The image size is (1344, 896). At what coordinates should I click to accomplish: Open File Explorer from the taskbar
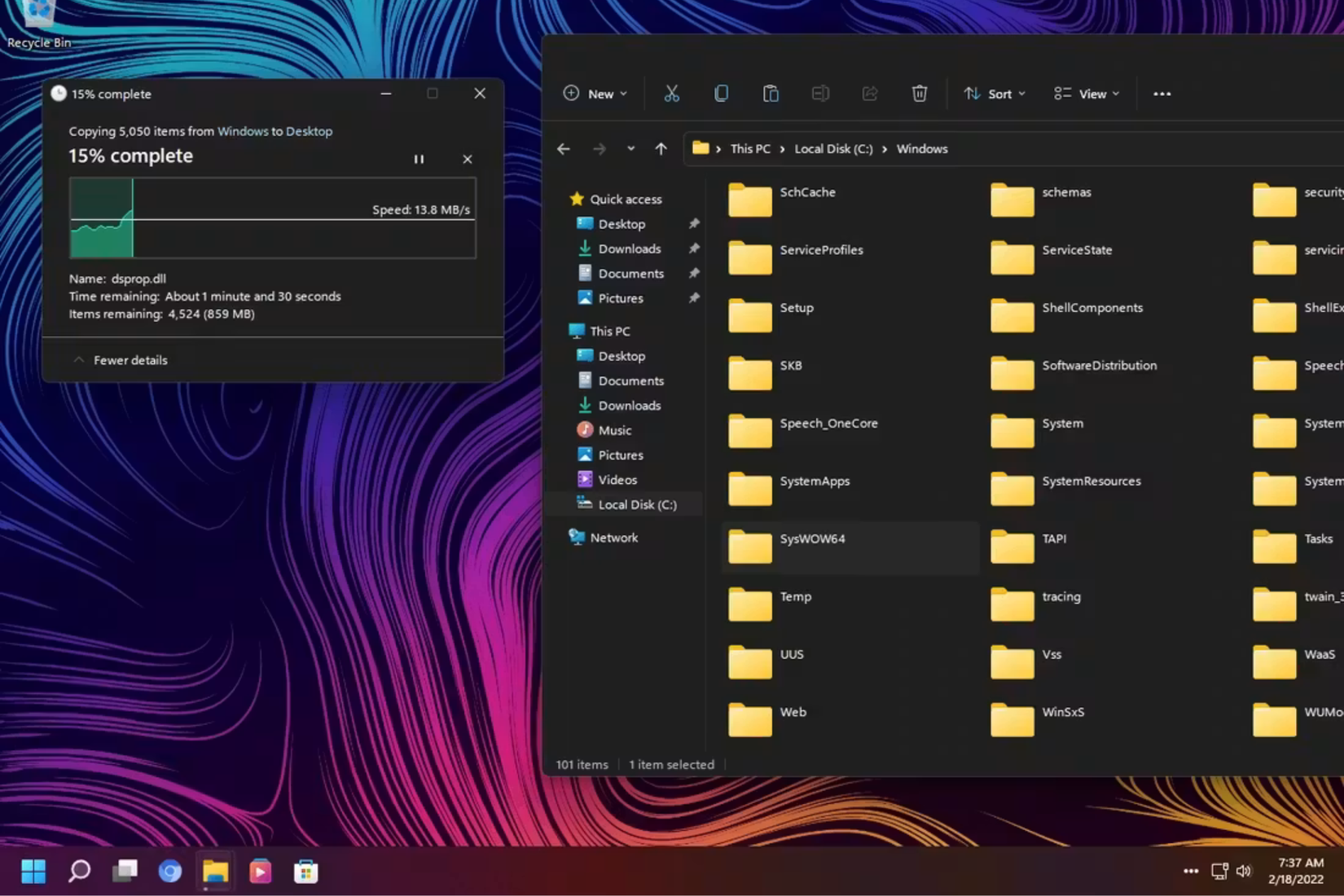(215, 872)
